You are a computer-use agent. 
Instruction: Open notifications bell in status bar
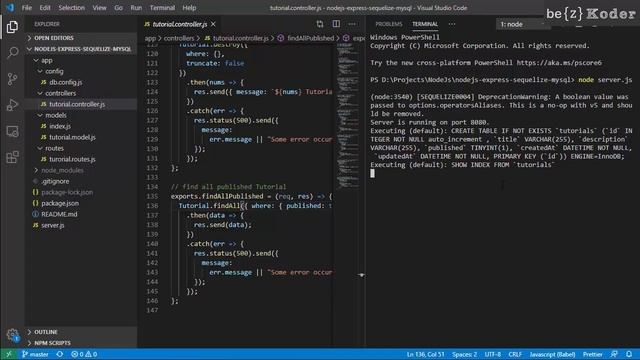629,354
